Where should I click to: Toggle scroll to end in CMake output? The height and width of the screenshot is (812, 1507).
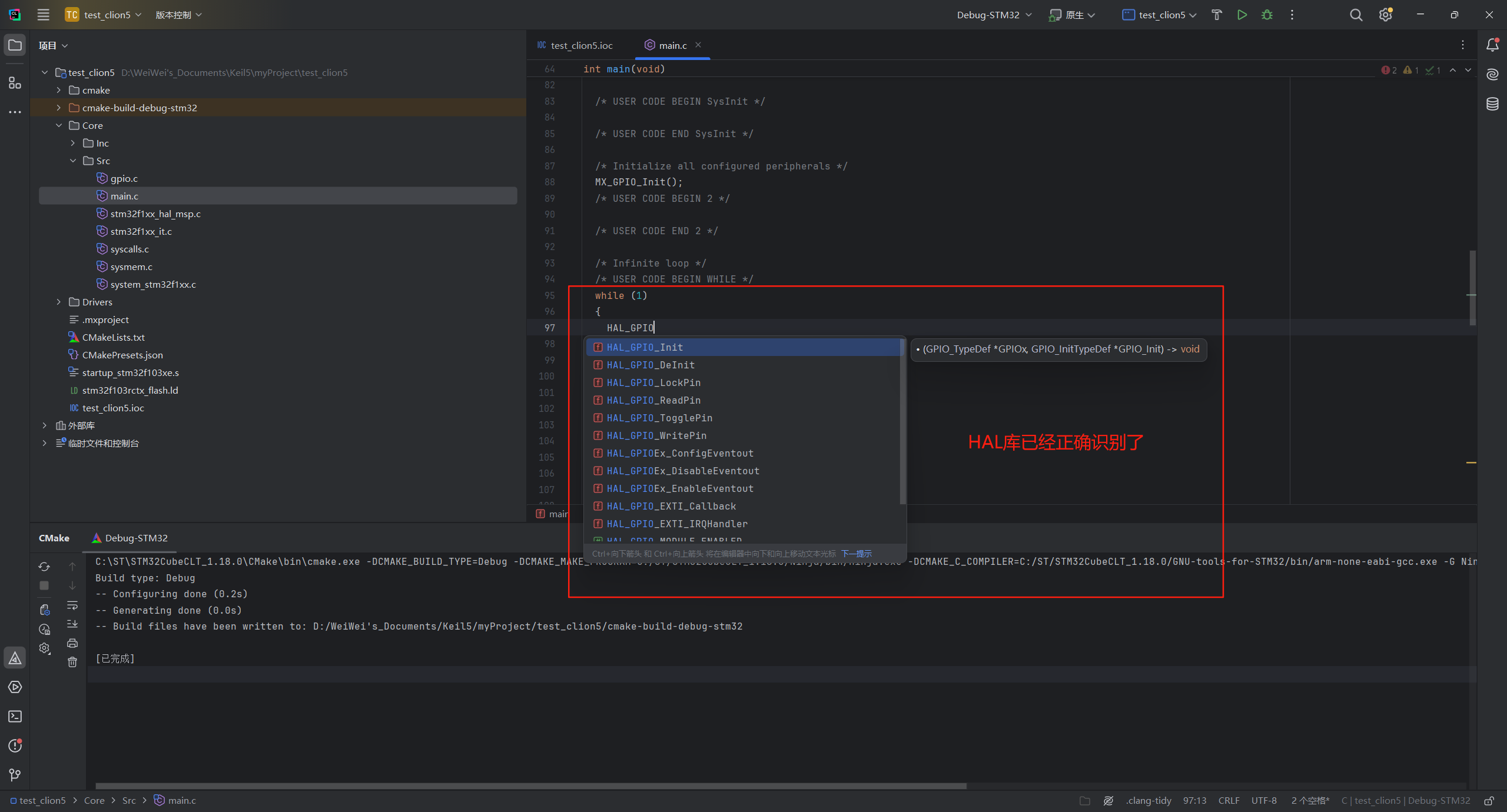tap(72, 624)
